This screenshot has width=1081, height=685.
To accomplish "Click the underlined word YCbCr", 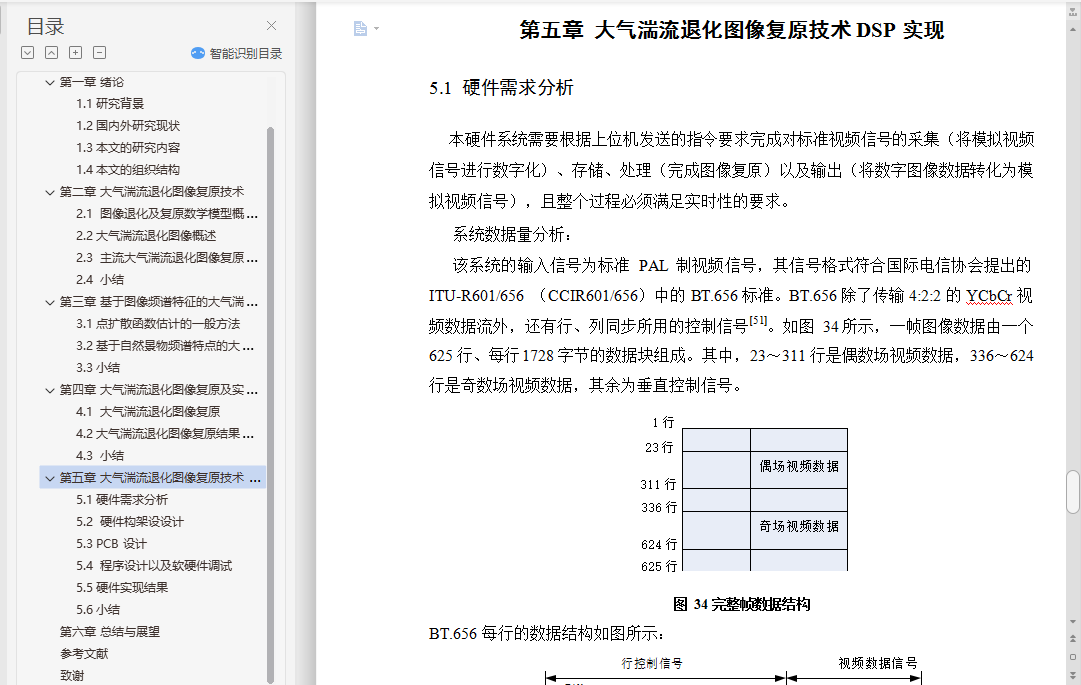I will pyautogui.click(x=989, y=296).
